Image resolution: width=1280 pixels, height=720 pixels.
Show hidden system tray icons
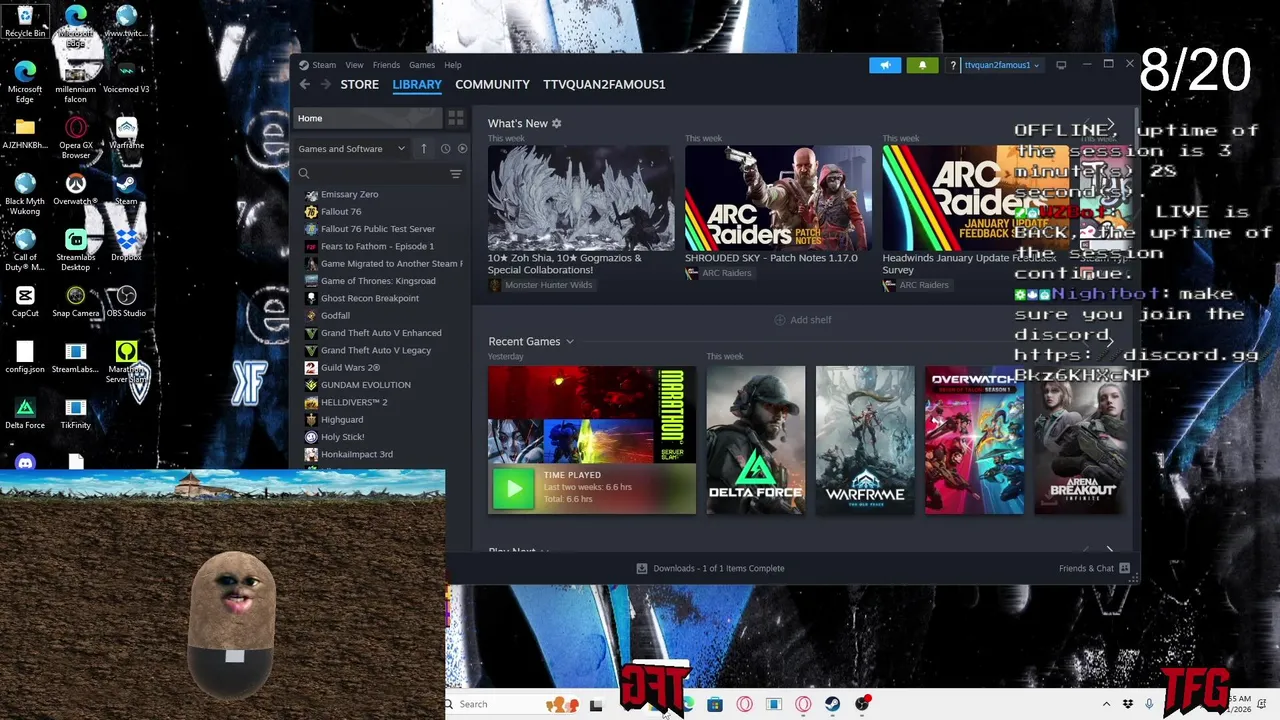click(1106, 704)
